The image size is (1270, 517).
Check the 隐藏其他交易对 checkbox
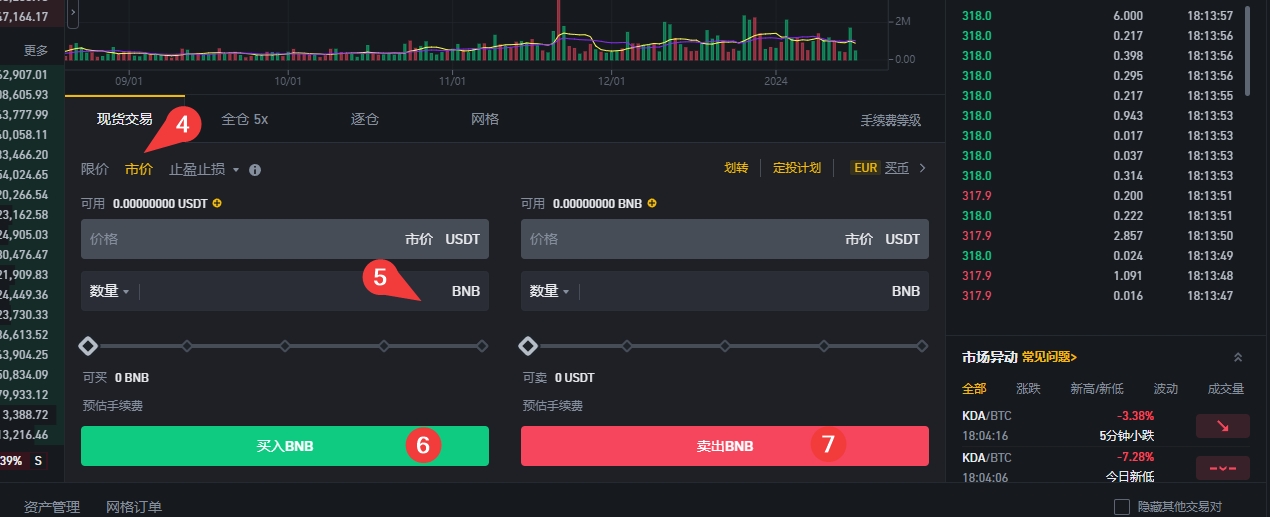click(1121, 507)
